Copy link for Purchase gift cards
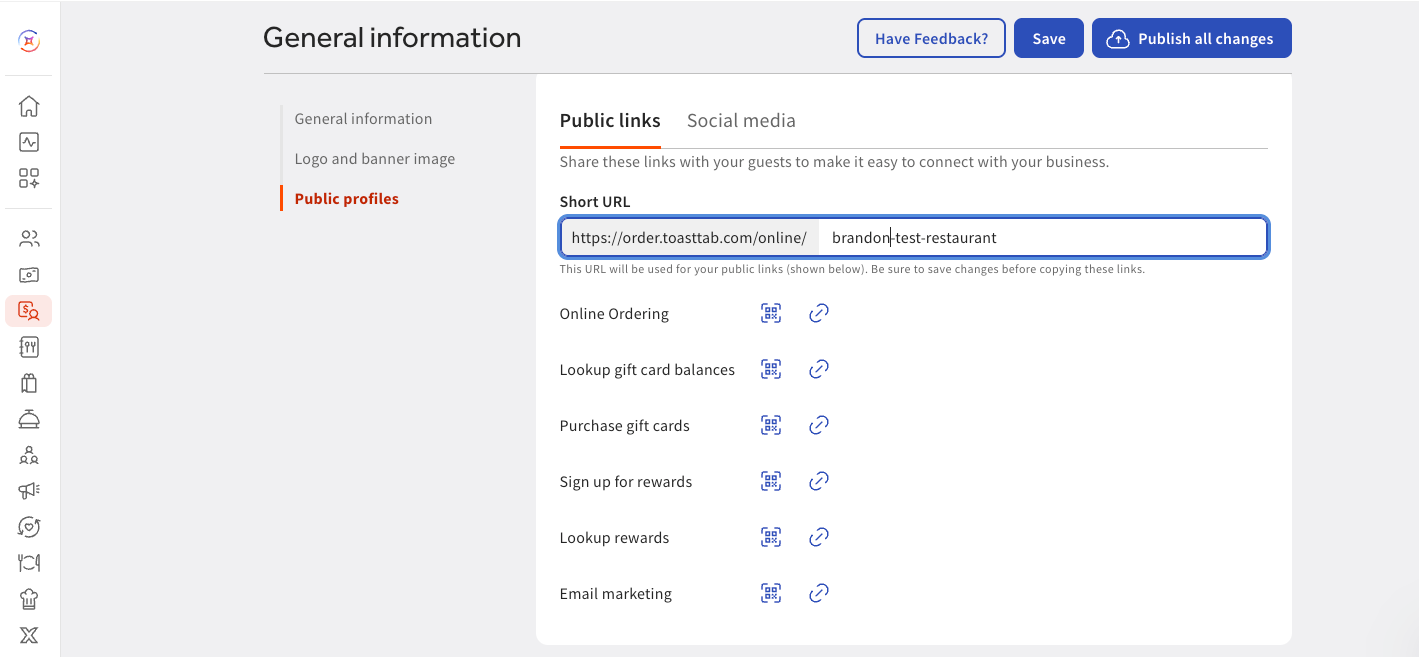 pyautogui.click(x=819, y=425)
